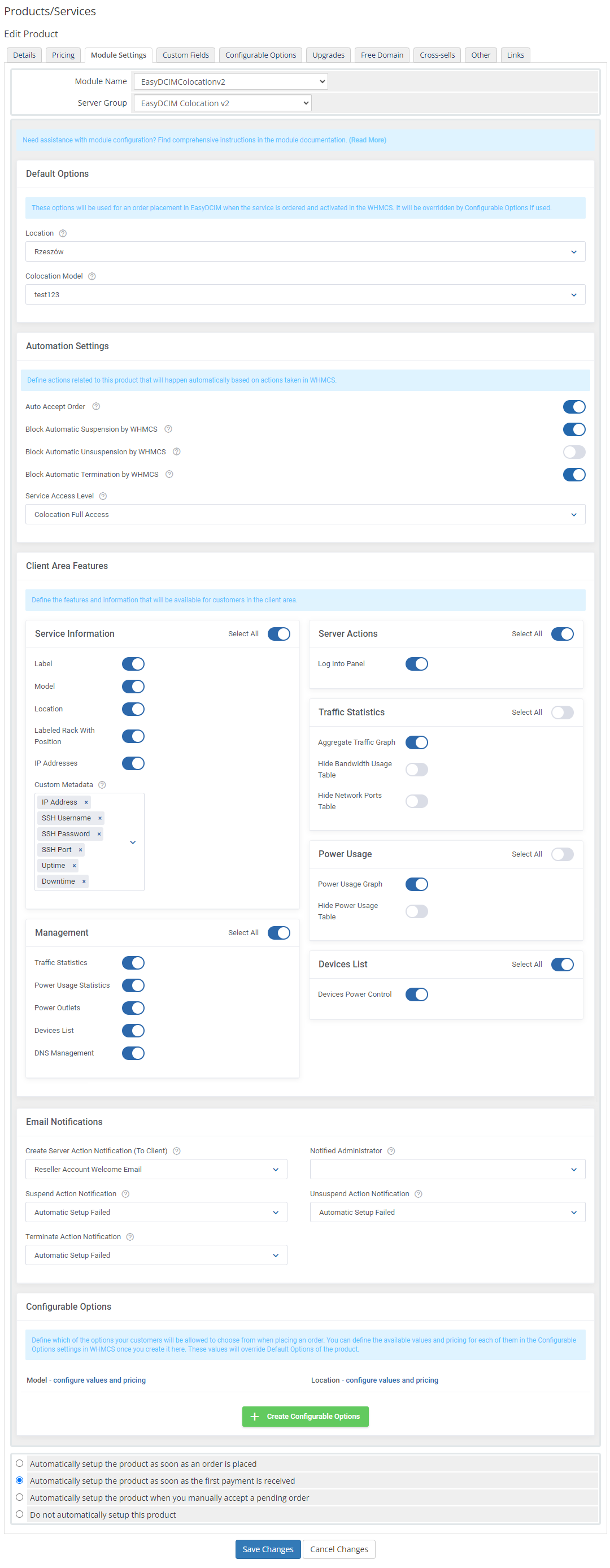610x1568 pixels.
Task: Toggle Power Outlets switch
Action: pyautogui.click(x=133, y=1008)
